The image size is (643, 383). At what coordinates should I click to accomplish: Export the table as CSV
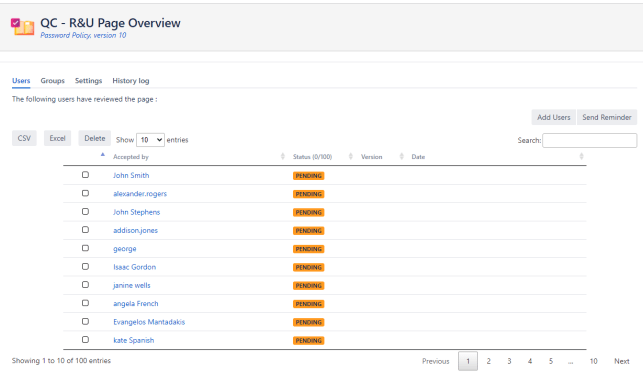pos(24,138)
